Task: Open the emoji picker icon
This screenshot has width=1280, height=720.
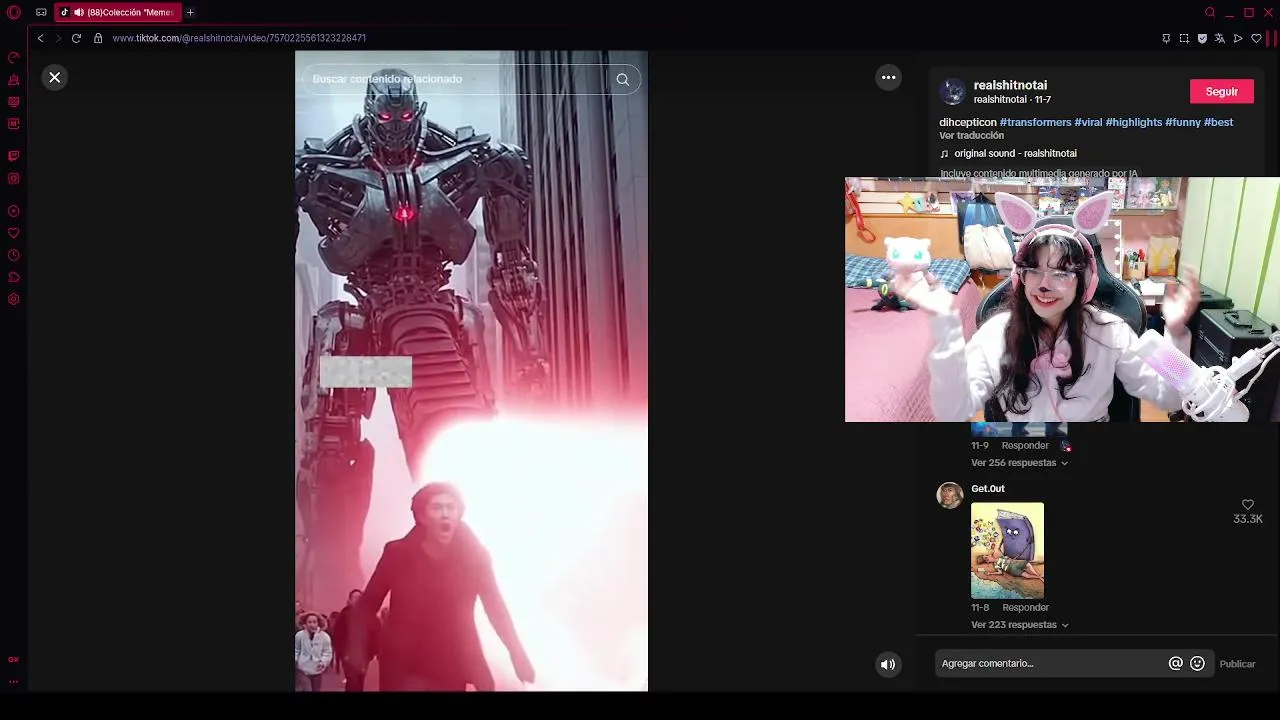Action: point(1197,663)
